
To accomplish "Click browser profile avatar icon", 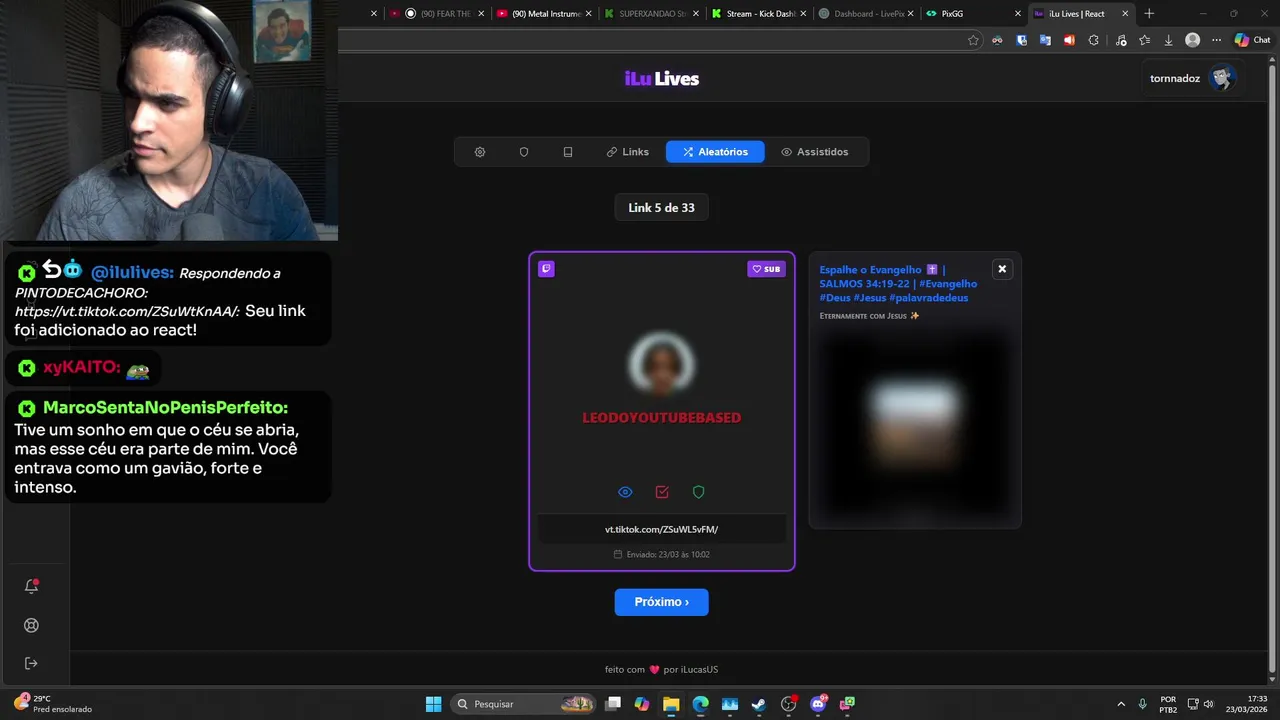I will [1192, 40].
